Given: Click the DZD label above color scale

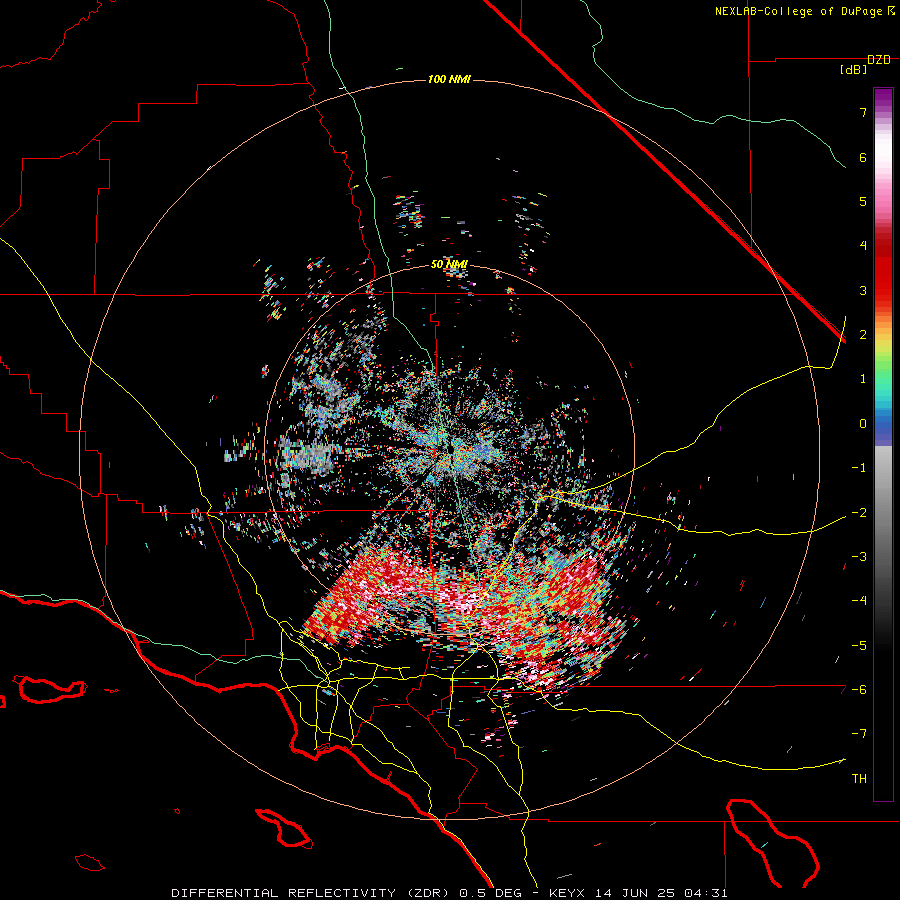Looking at the screenshot, I should [878, 60].
